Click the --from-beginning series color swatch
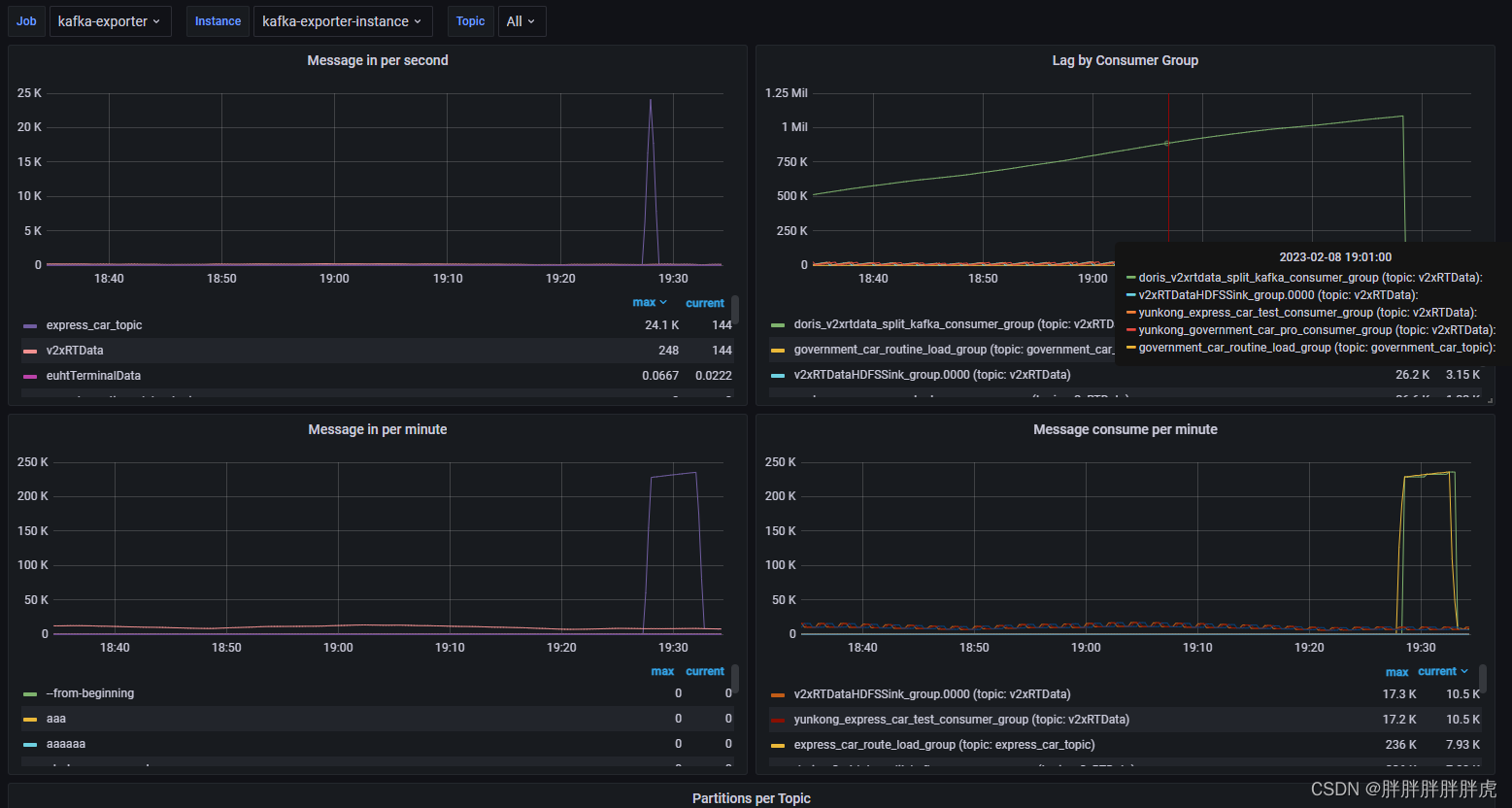Viewport: 1512px width, 808px height. coord(30,694)
